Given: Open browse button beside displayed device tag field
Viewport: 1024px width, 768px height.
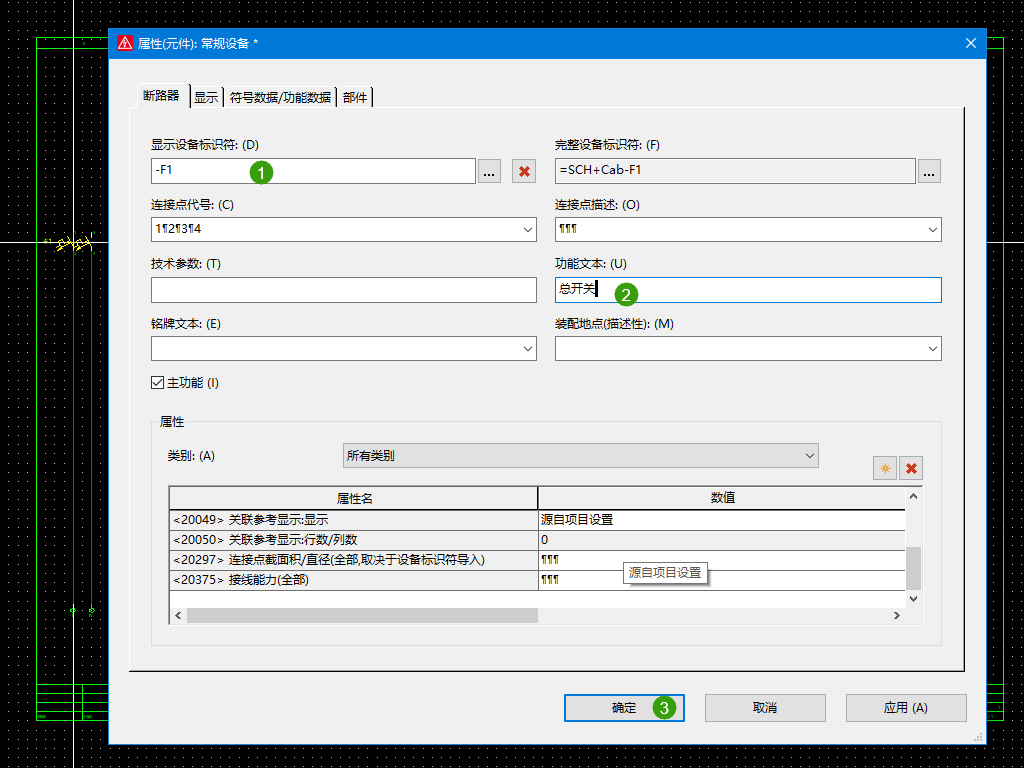Looking at the screenshot, I should [x=489, y=171].
